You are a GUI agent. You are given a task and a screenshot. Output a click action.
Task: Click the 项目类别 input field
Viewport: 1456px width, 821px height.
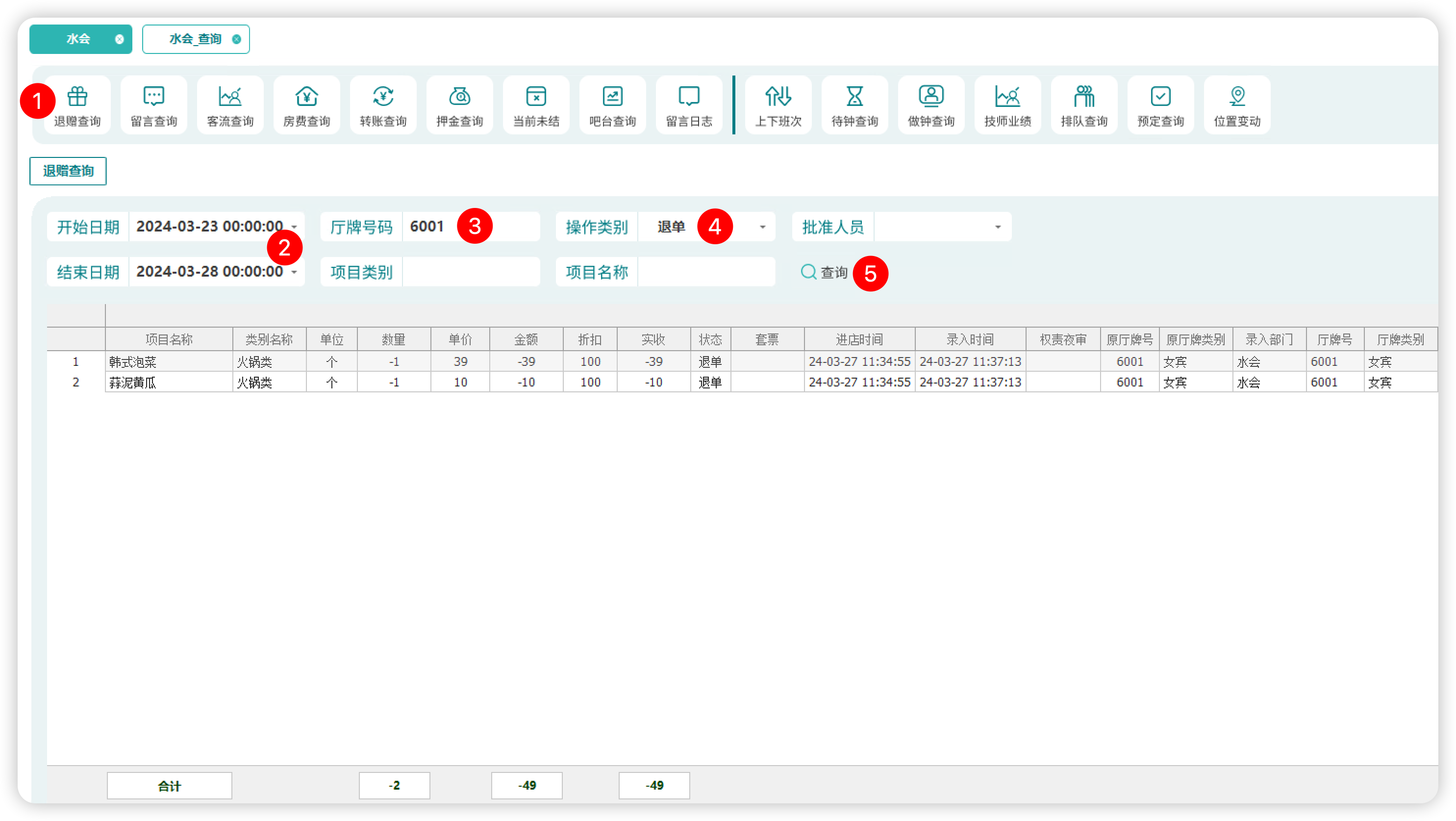[472, 272]
